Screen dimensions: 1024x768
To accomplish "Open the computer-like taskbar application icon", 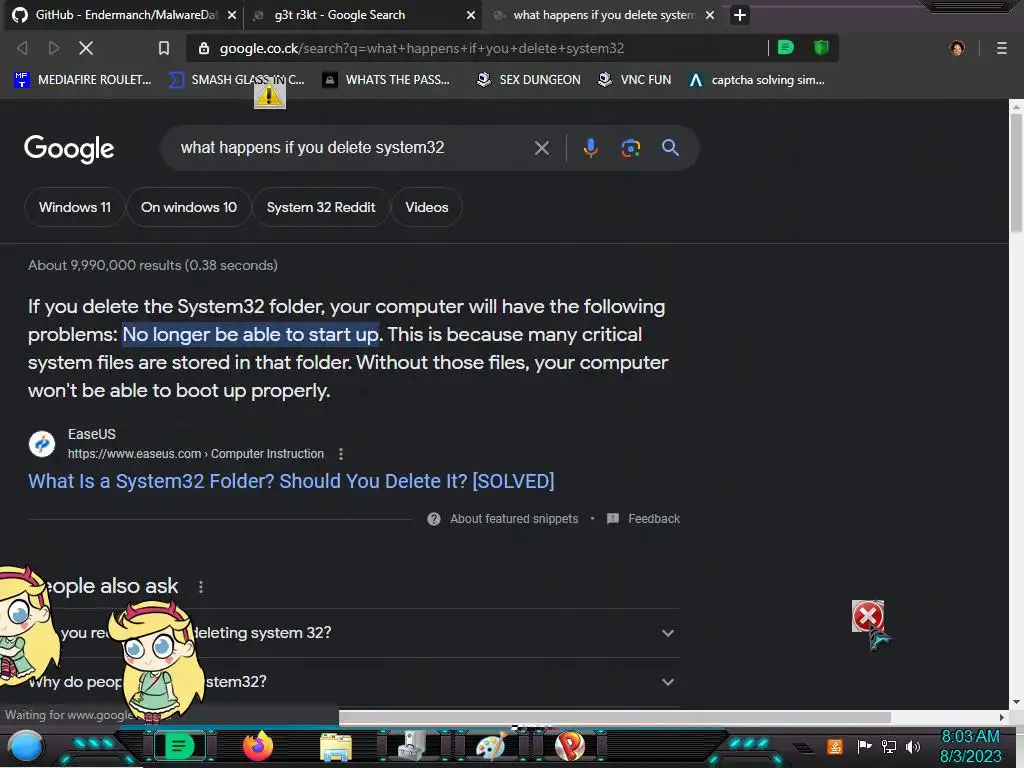I will 412,746.
